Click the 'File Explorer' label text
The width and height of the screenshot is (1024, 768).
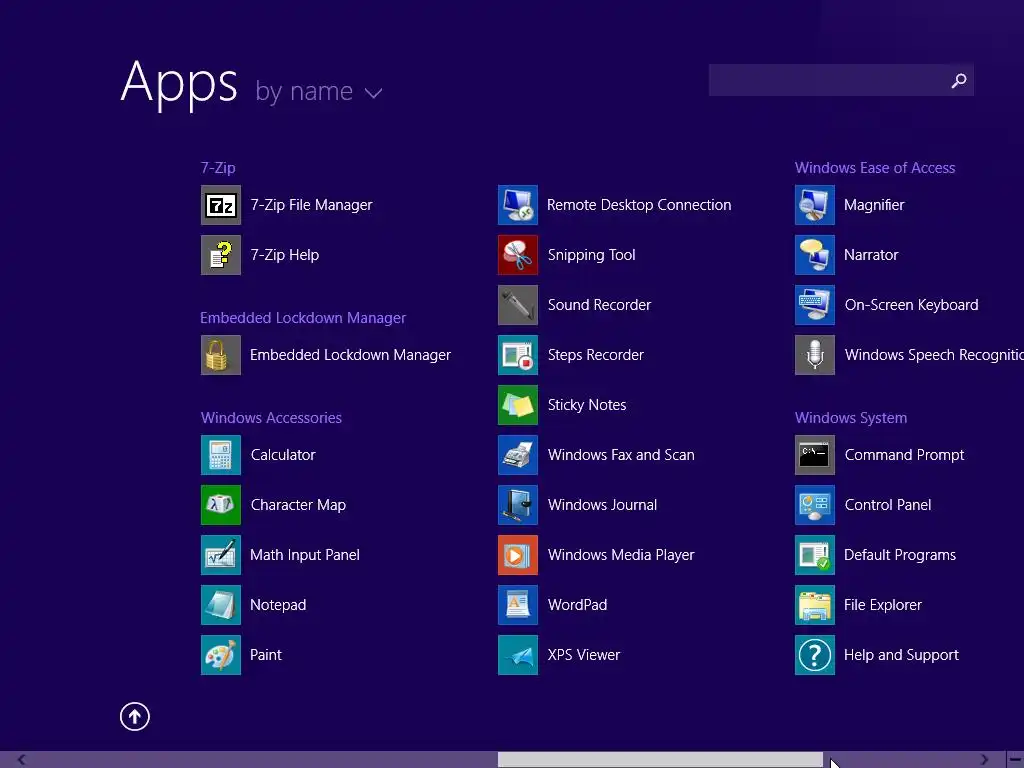(x=883, y=605)
